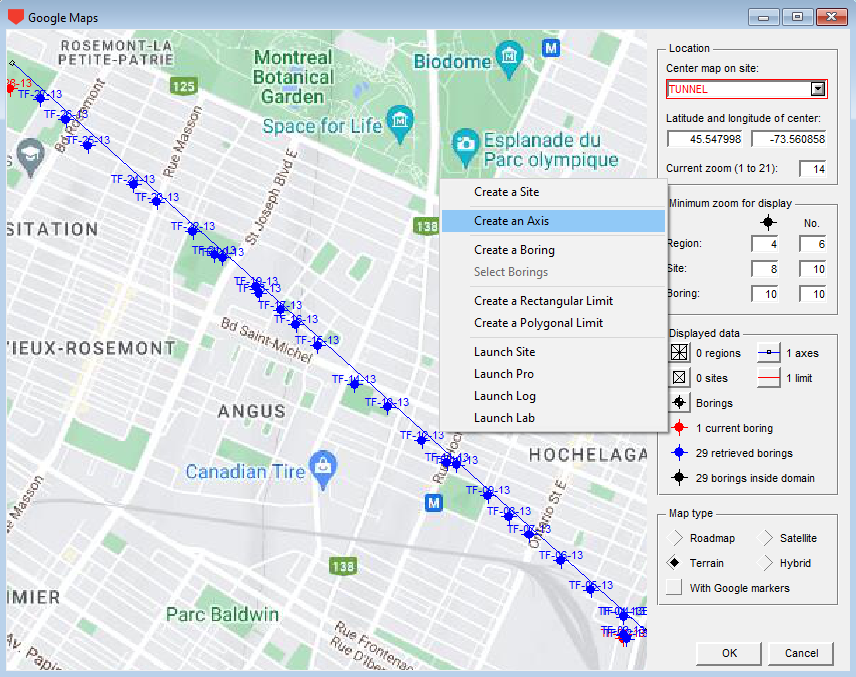Click the Montreal Botanical Garden map label
Image resolution: width=856 pixels, height=677 pixels.
point(293,77)
